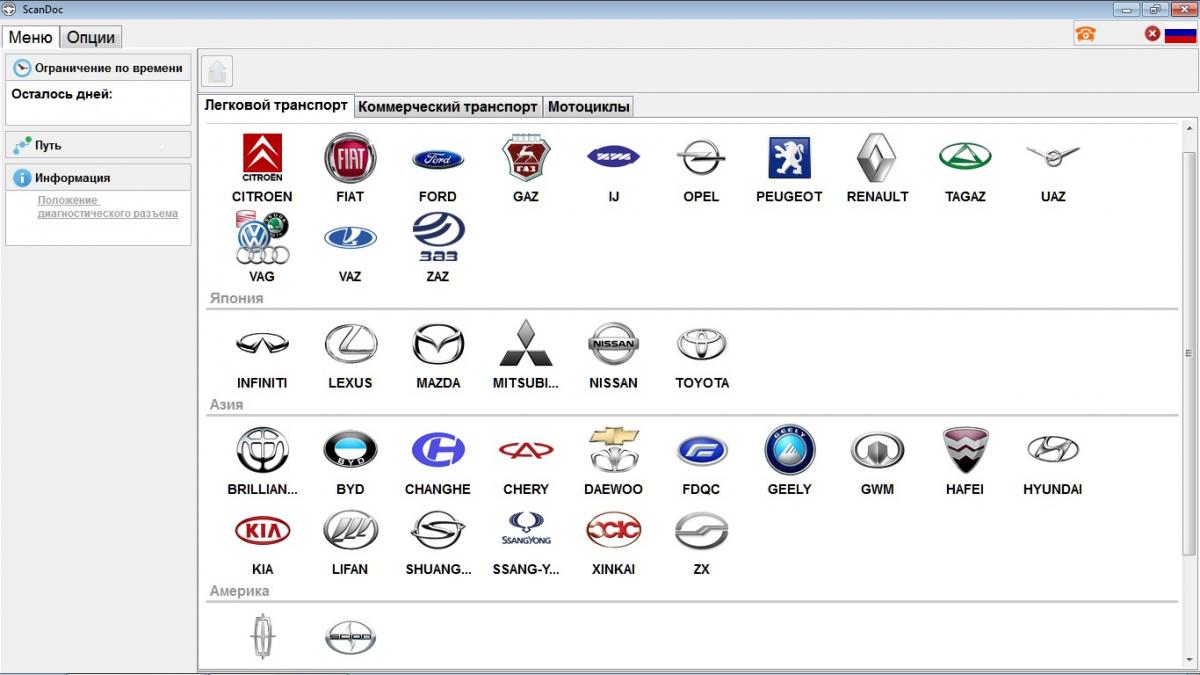Expand the Путь panel header
The image size is (1200, 675).
coord(98,145)
